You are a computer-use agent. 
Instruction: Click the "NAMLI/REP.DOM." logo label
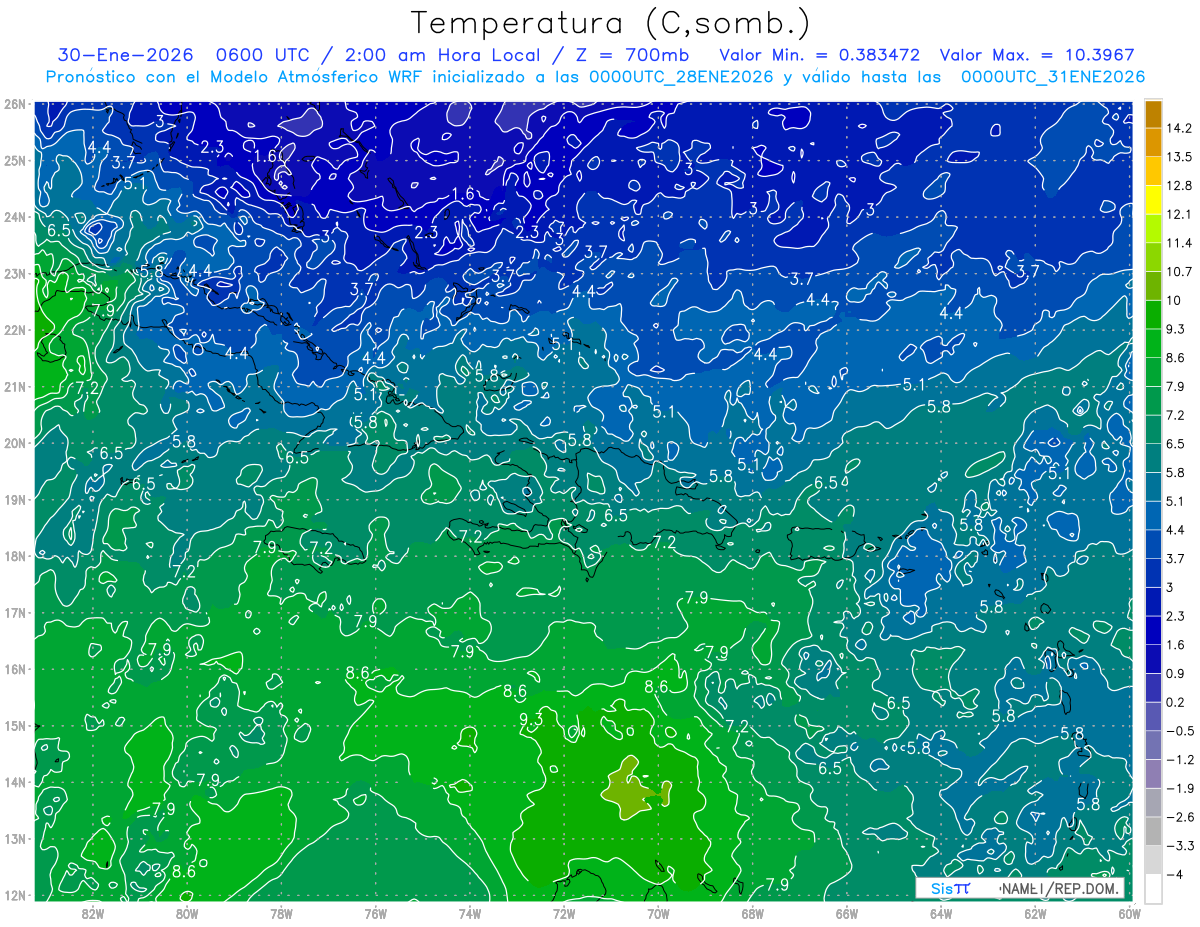[1060, 888]
